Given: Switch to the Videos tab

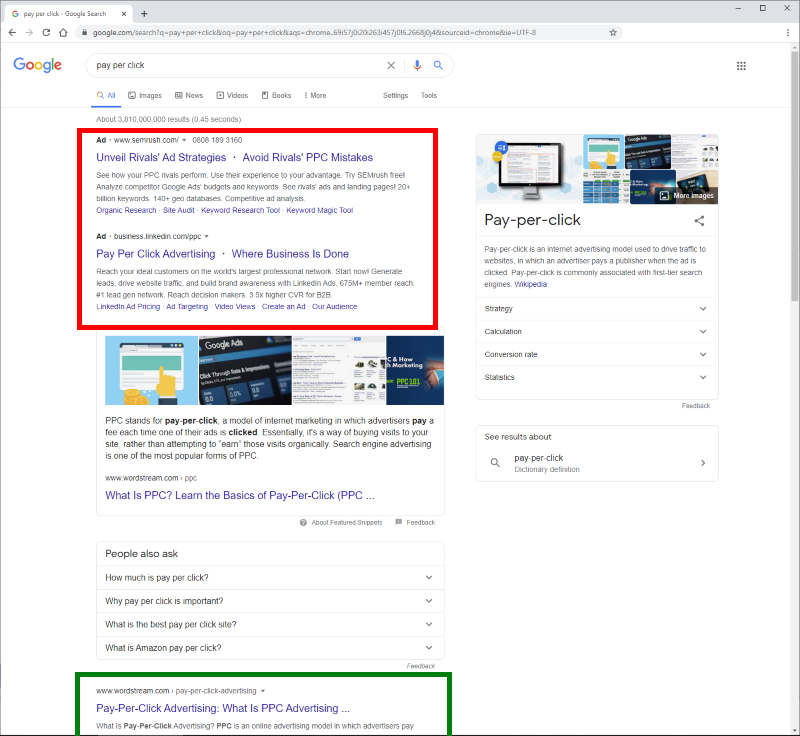Looking at the screenshot, I should tap(232, 95).
